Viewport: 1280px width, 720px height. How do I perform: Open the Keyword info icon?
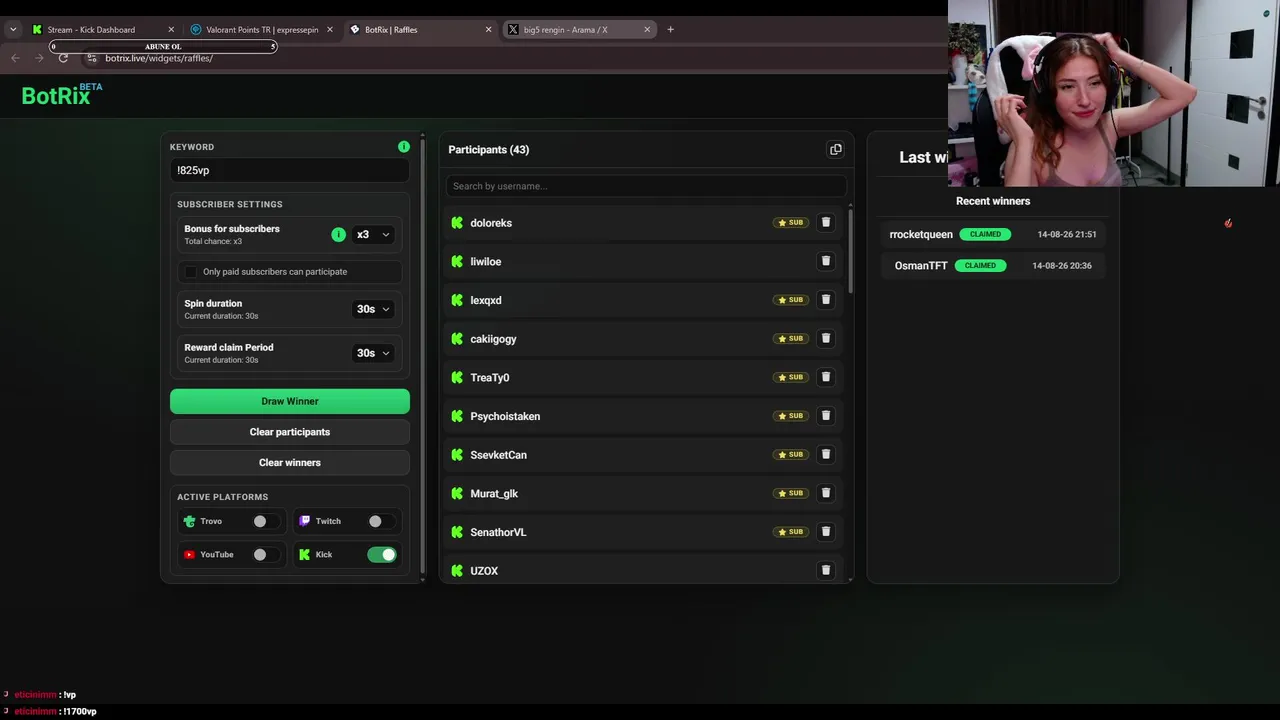click(404, 147)
